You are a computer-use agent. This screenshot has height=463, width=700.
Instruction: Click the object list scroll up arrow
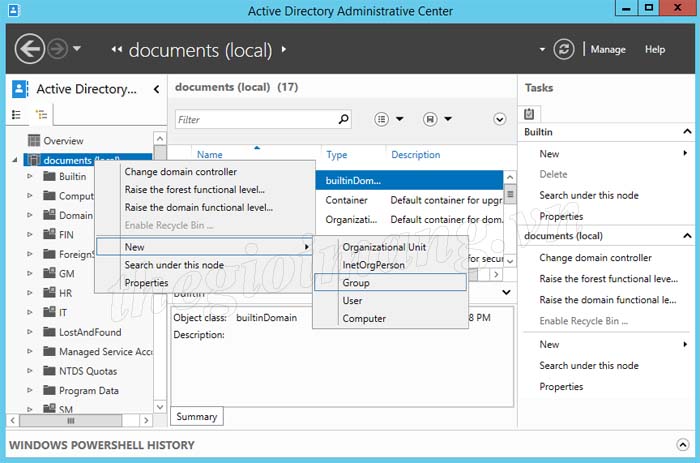[x=510, y=177]
